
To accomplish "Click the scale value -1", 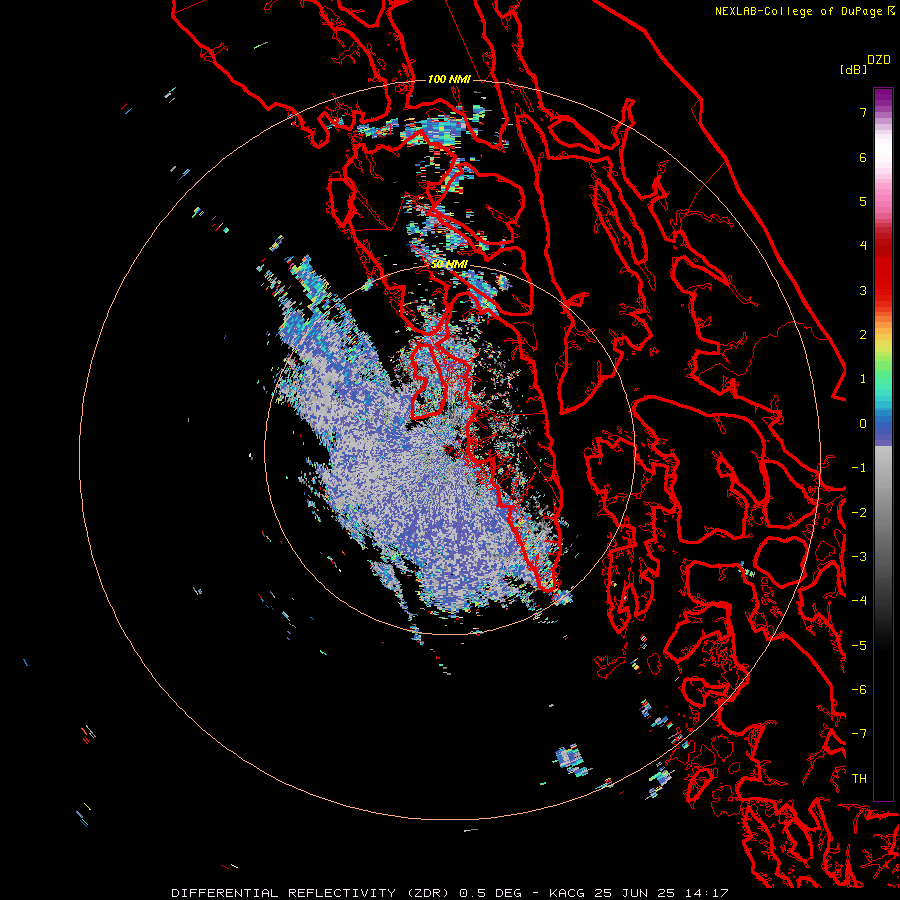I will [x=859, y=468].
